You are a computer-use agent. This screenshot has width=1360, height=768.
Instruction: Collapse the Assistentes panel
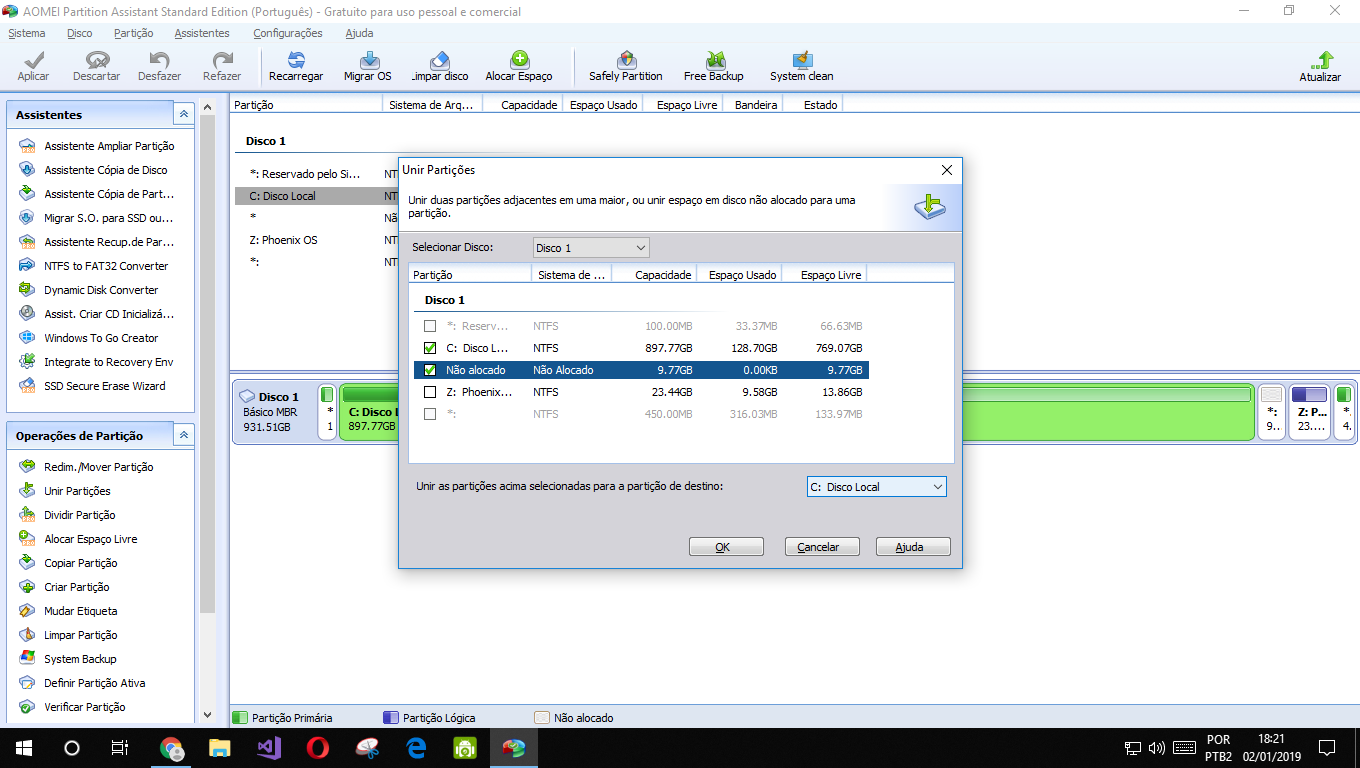click(184, 115)
